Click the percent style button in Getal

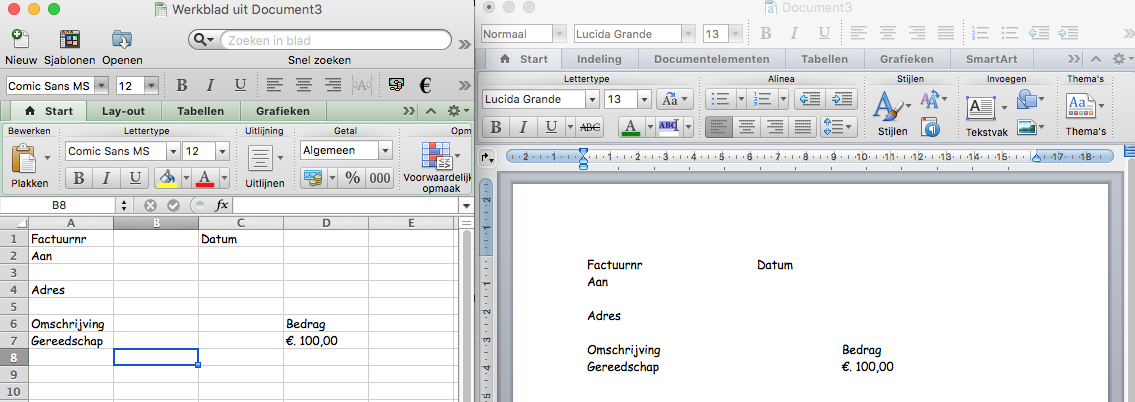[352, 178]
